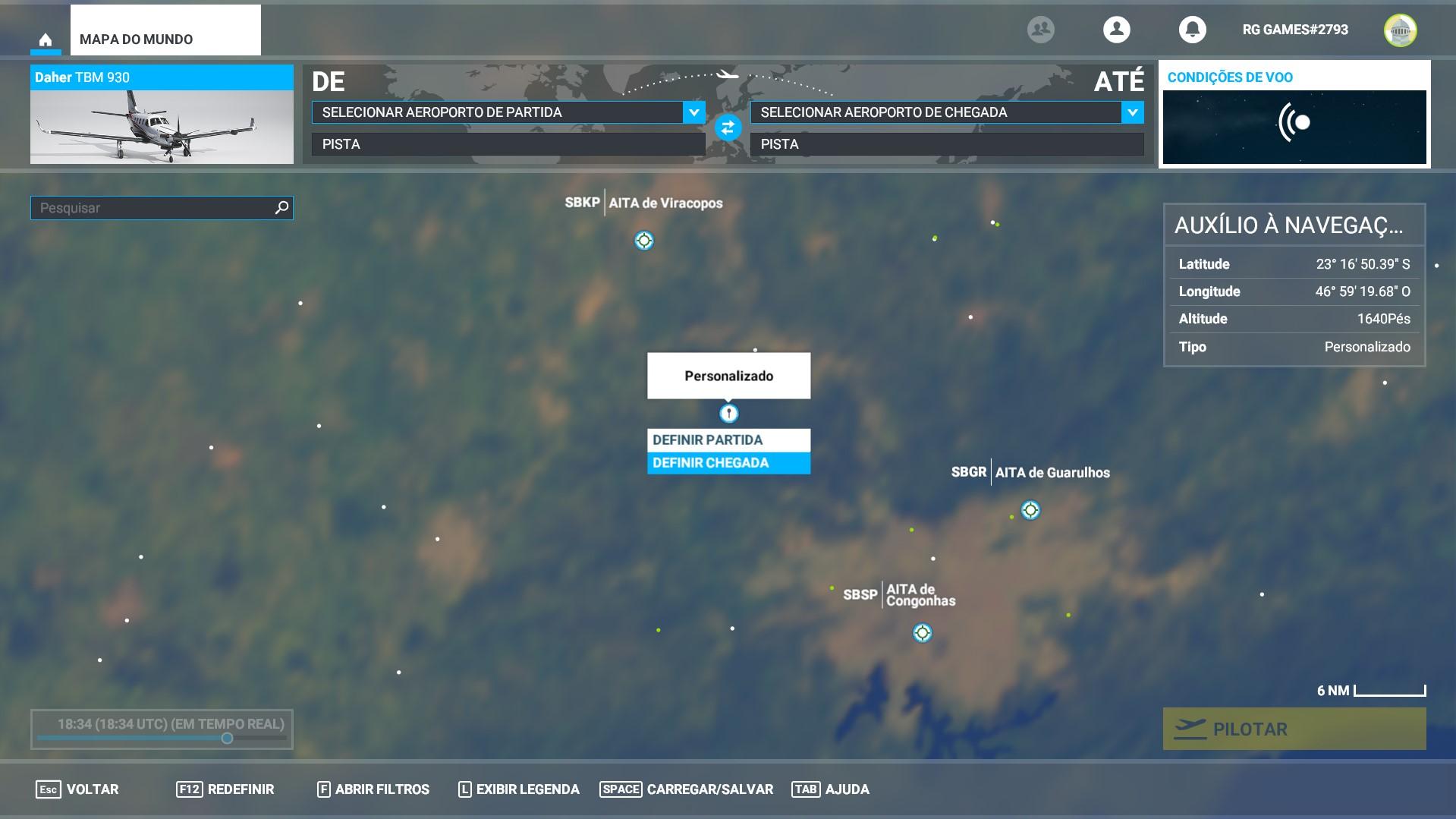Open the multiplayer friends icon
1456x819 pixels.
(x=1040, y=30)
